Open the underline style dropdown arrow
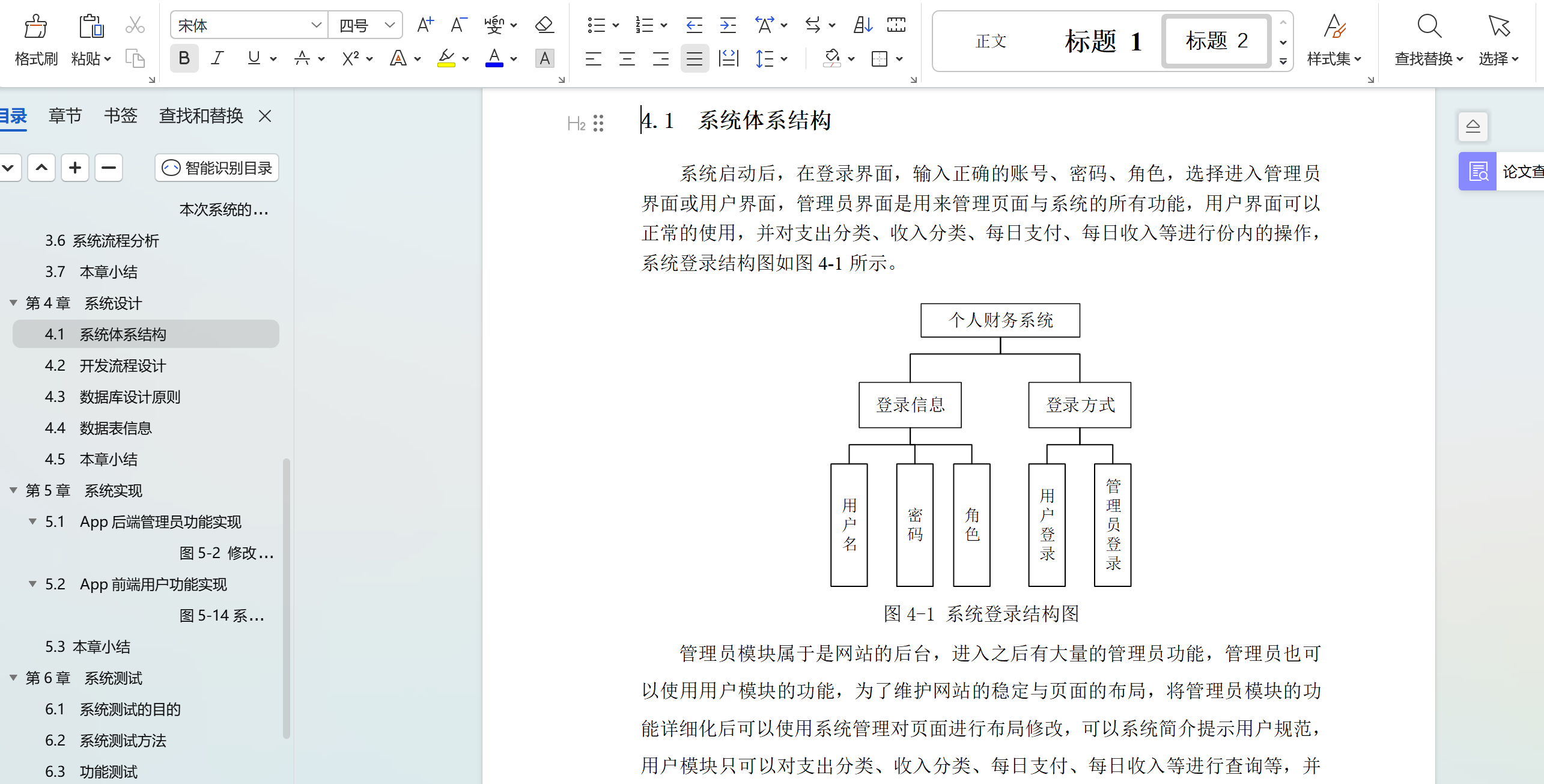The height and width of the screenshot is (784, 1544). tap(273, 59)
